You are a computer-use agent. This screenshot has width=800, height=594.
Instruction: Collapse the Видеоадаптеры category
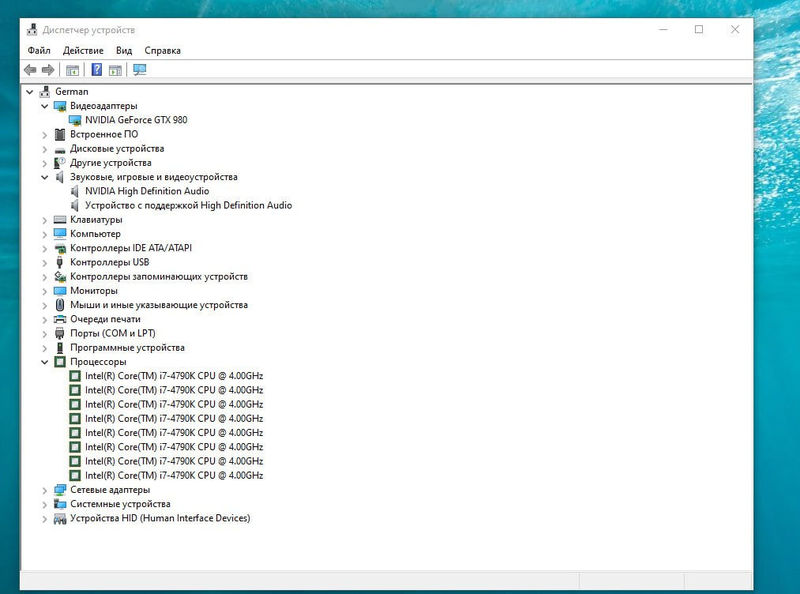(44, 106)
